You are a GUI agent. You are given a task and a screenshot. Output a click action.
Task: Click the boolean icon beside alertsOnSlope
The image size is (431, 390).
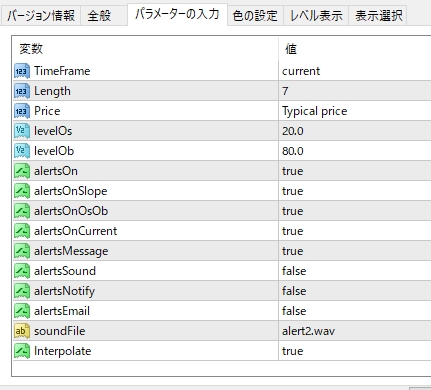pyautogui.click(x=22, y=191)
